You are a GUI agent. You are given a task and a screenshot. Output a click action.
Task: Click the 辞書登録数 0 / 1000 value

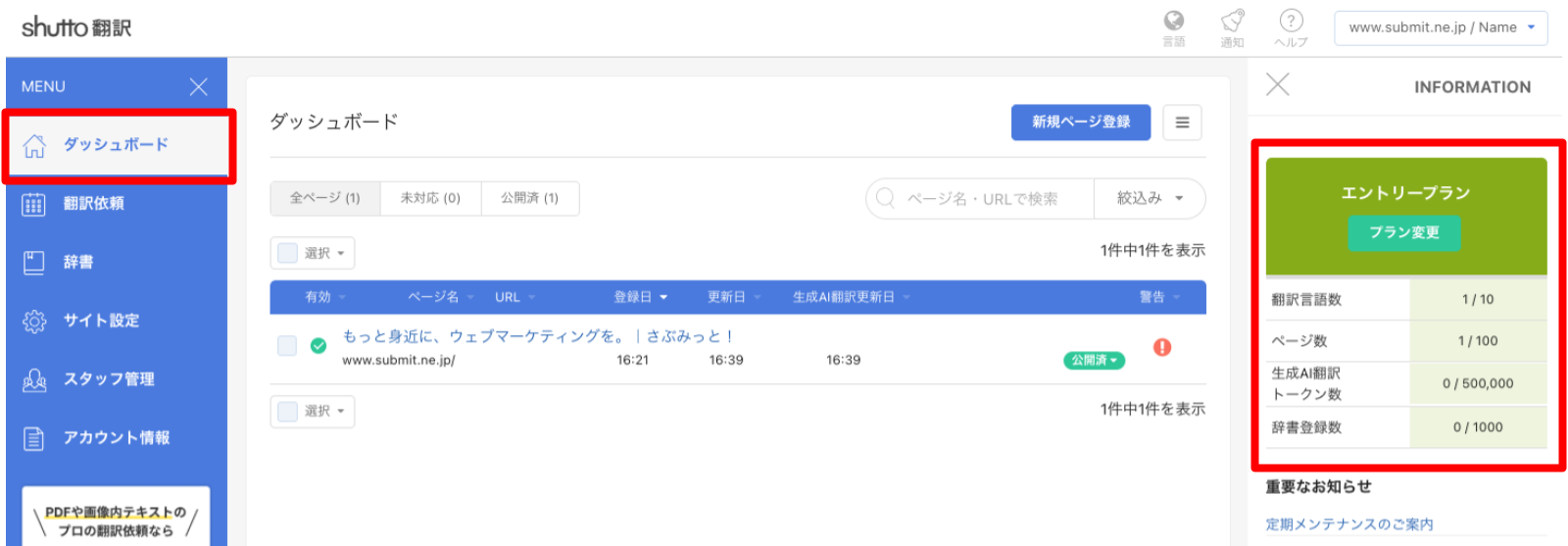coord(1478,427)
